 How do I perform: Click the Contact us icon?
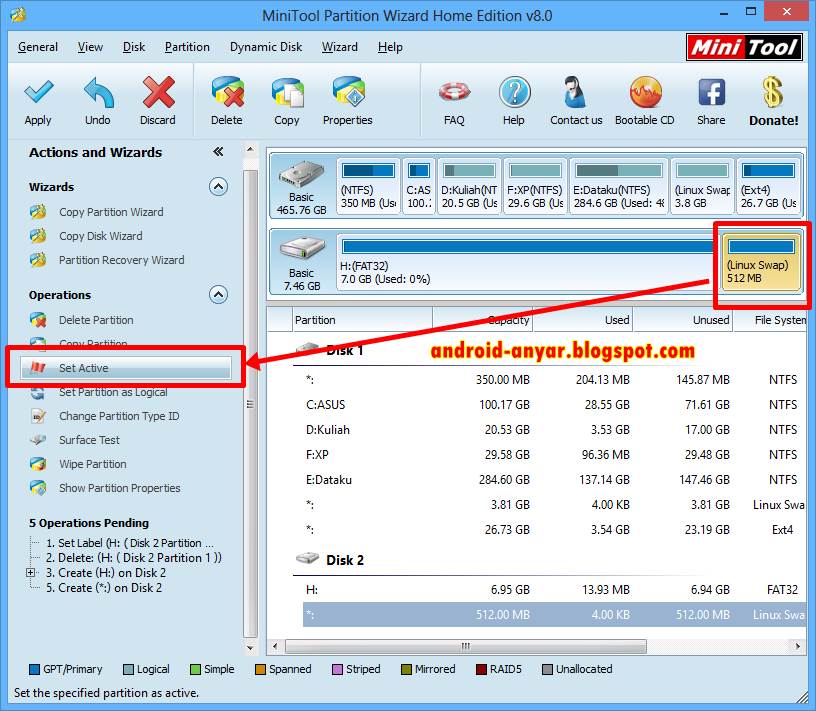[x=576, y=92]
